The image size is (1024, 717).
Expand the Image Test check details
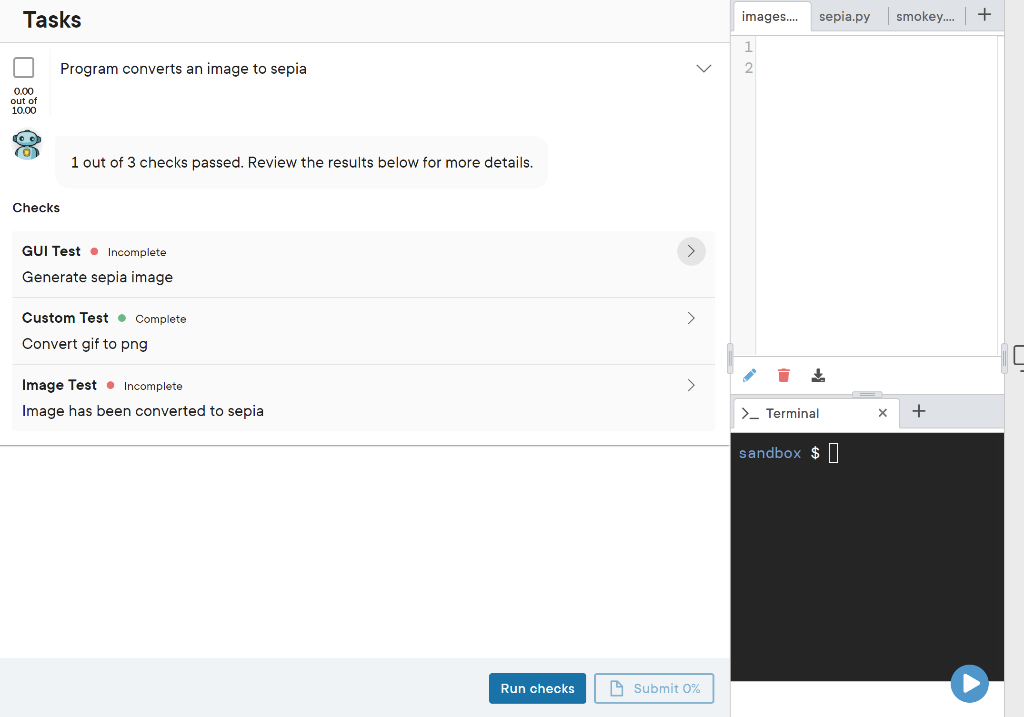690,384
